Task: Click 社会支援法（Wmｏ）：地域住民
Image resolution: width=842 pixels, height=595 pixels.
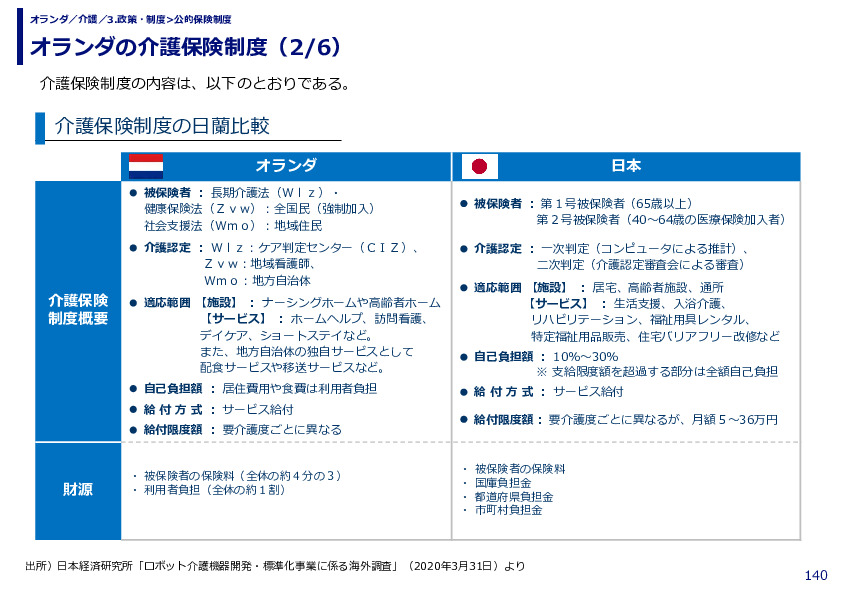Action: click(x=233, y=226)
